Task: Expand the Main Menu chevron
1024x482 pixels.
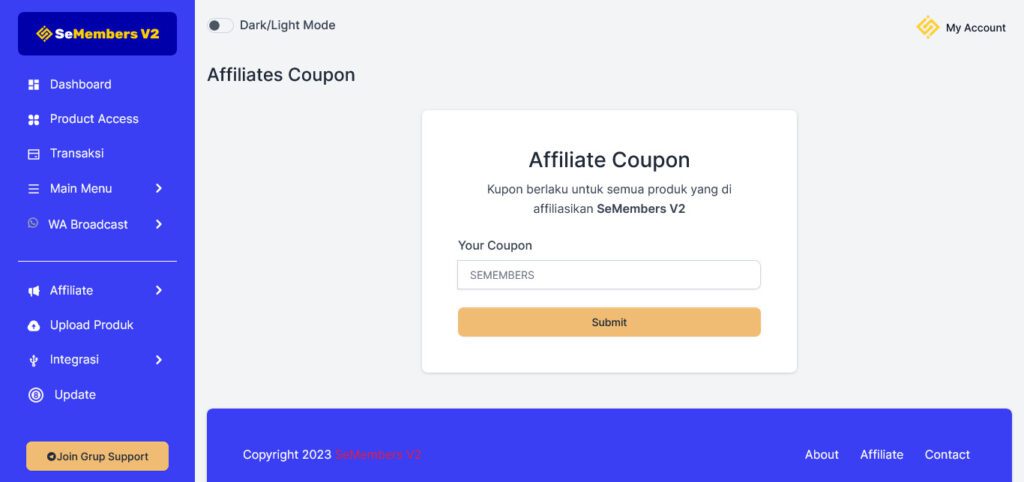Action: click(x=159, y=188)
